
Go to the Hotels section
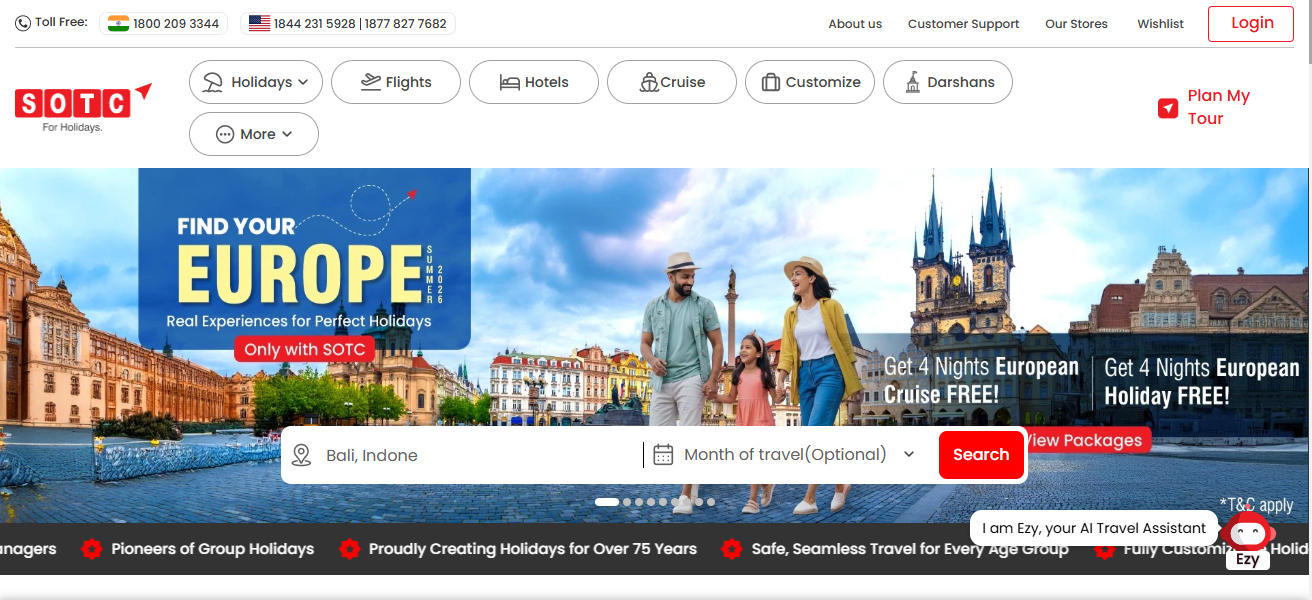click(x=534, y=82)
